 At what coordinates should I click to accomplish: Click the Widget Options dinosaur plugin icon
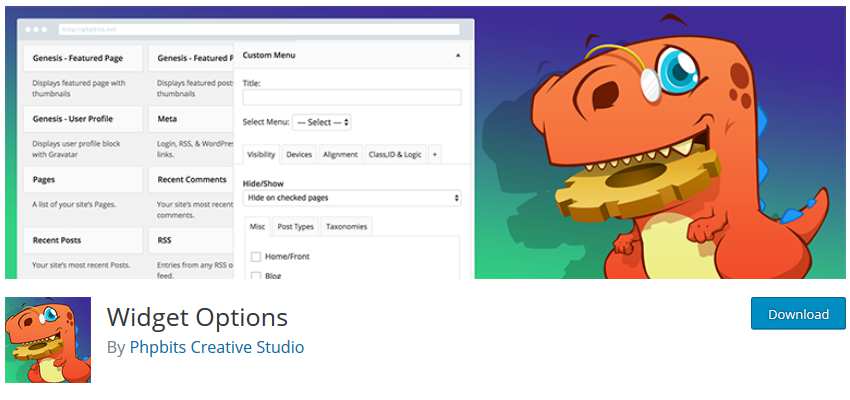pyautogui.click(x=48, y=340)
